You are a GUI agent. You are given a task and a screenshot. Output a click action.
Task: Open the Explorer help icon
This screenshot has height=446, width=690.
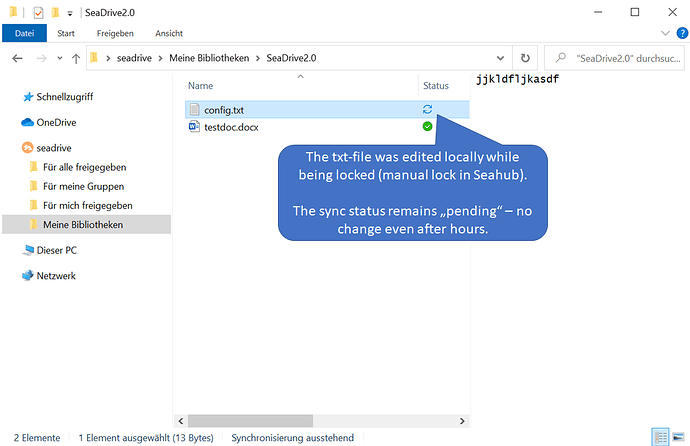[x=682, y=33]
